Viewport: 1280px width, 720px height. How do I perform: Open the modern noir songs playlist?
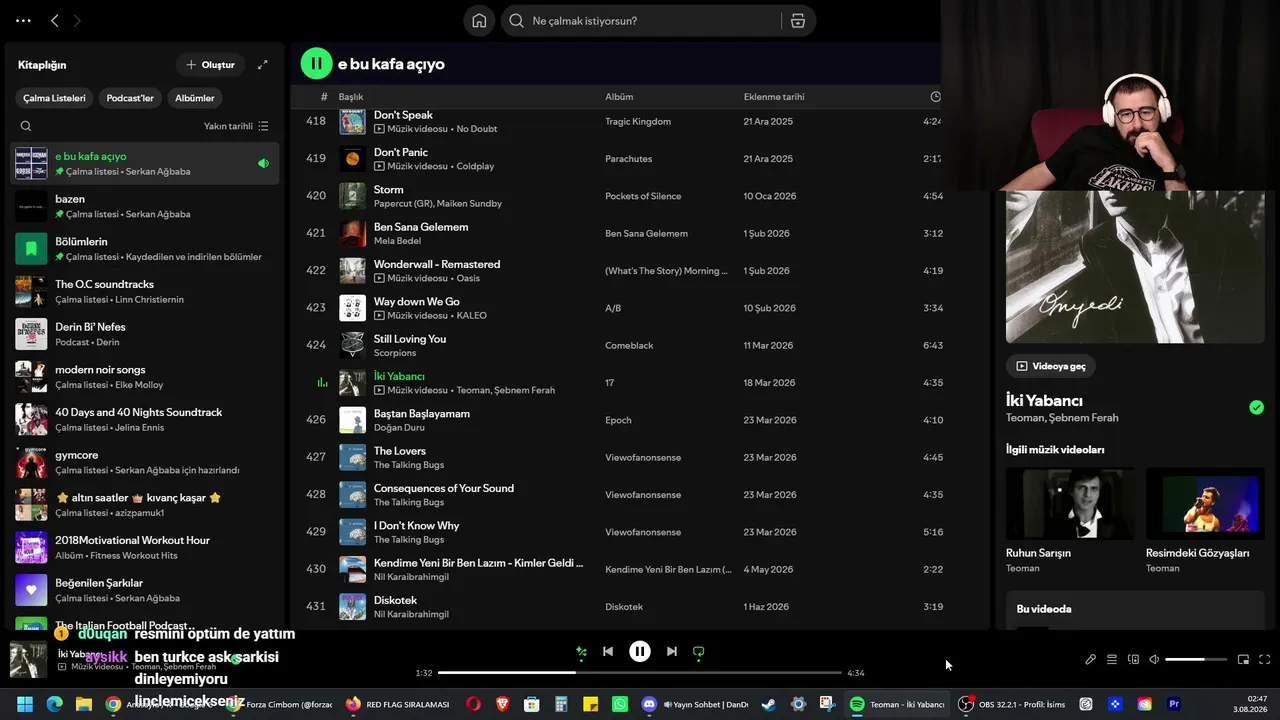(x=145, y=377)
